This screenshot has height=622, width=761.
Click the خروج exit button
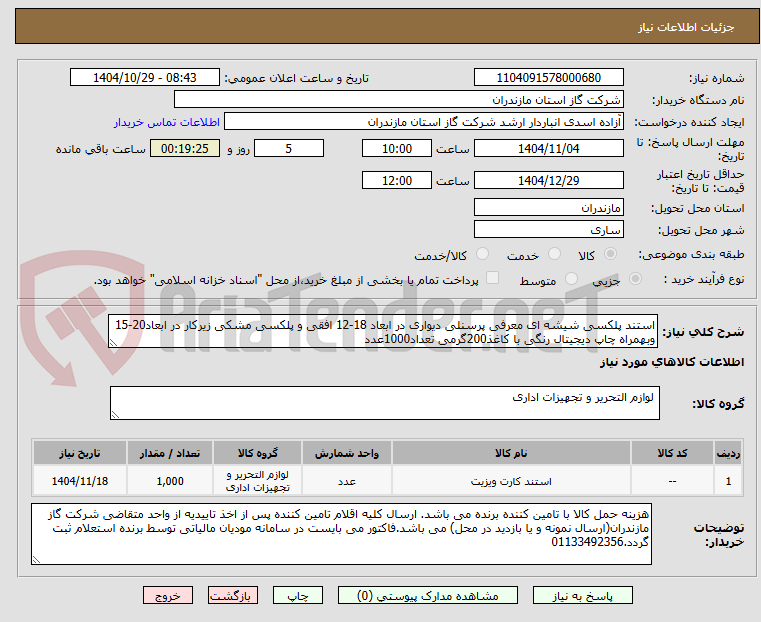(x=168, y=595)
